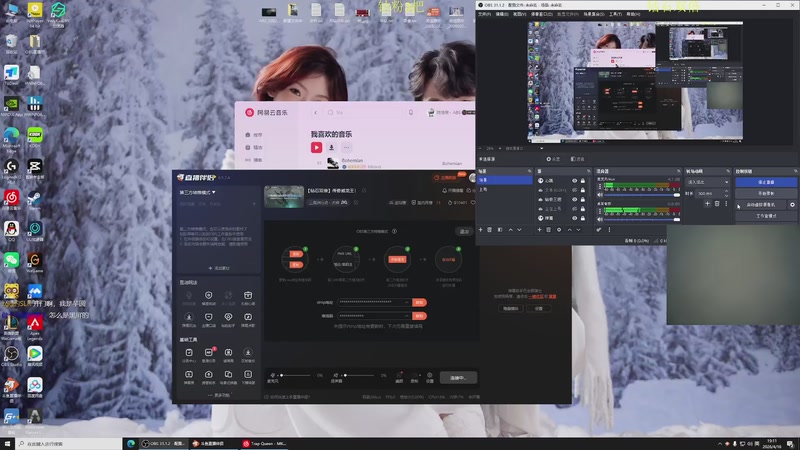This screenshot has height=450, width=800.
Task: Move selected OBS scene up
Action: tap(510, 230)
